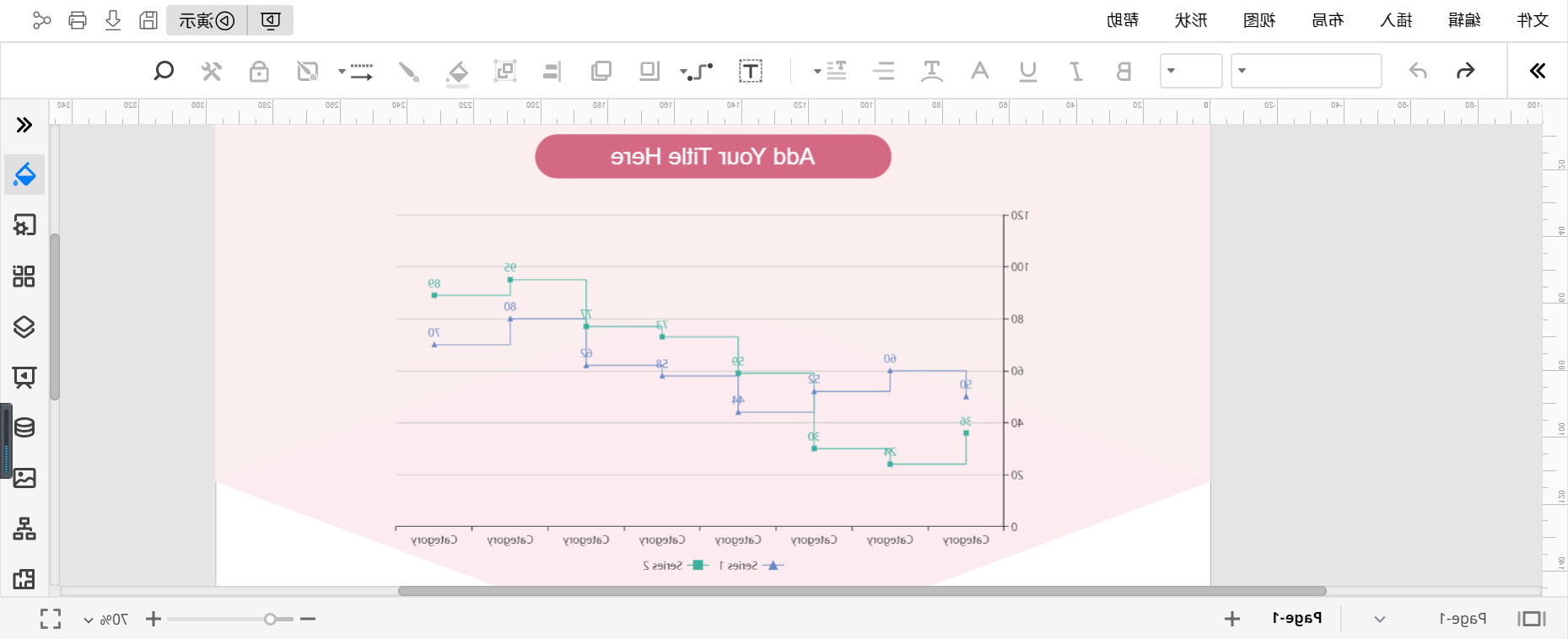Click the fit-to-screen fullscreen icon
This screenshot has height=639, width=1568.
(x=51, y=619)
